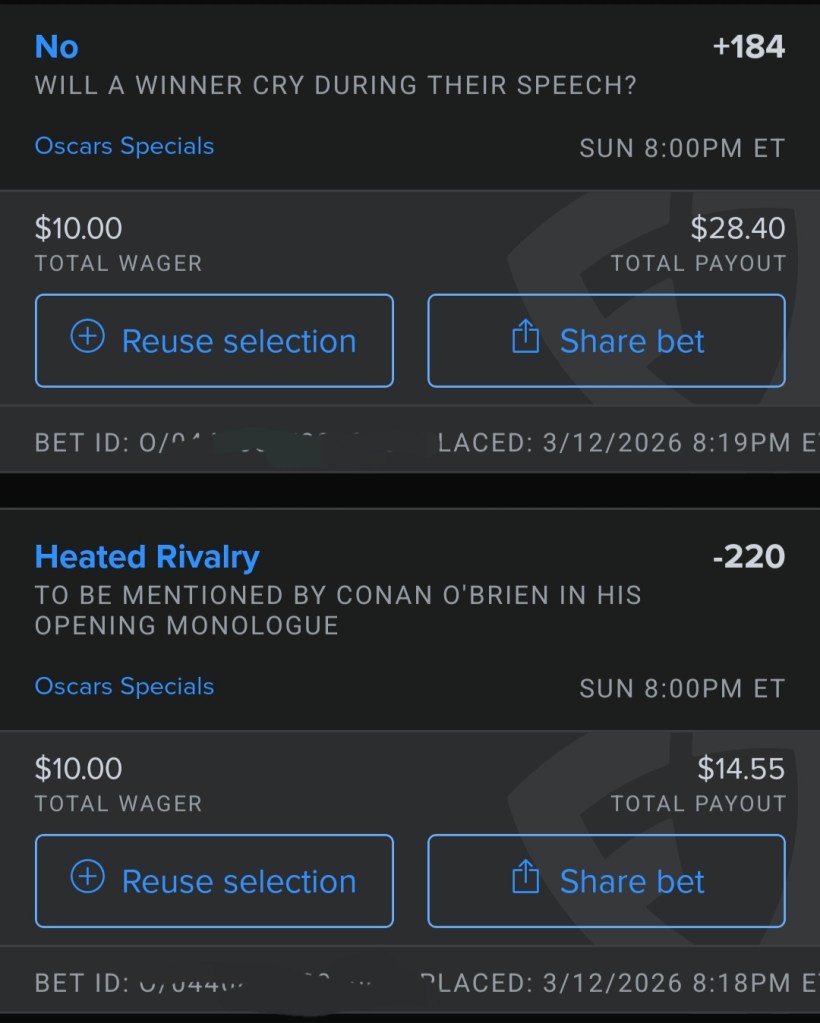Screen dimensions: 820x1023
Task: Click the "Will a winner cry" question text
Action: pyautogui.click(x=335, y=86)
